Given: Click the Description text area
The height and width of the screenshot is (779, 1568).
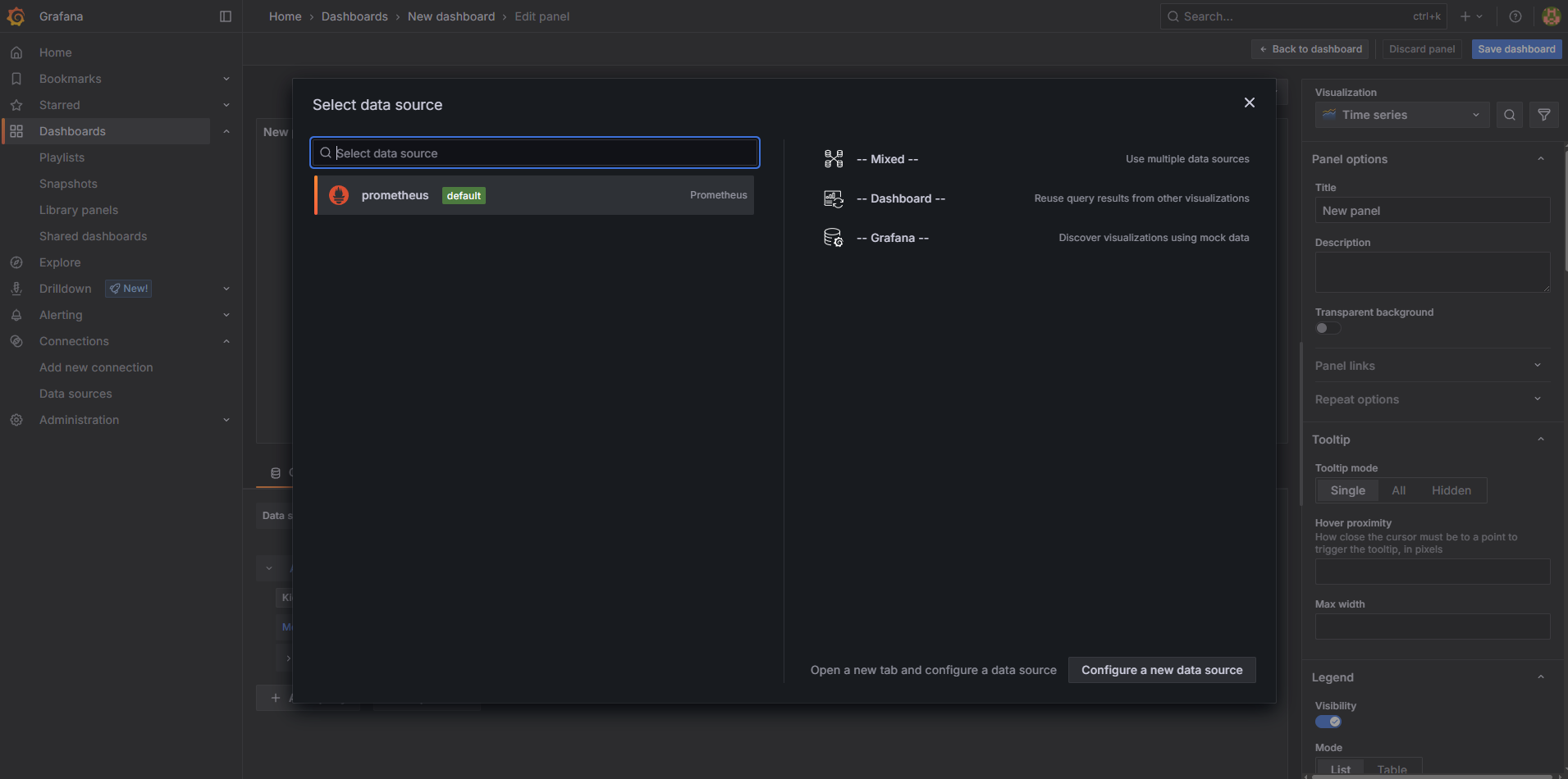Looking at the screenshot, I should pyautogui.click(x=1433, y=272).
